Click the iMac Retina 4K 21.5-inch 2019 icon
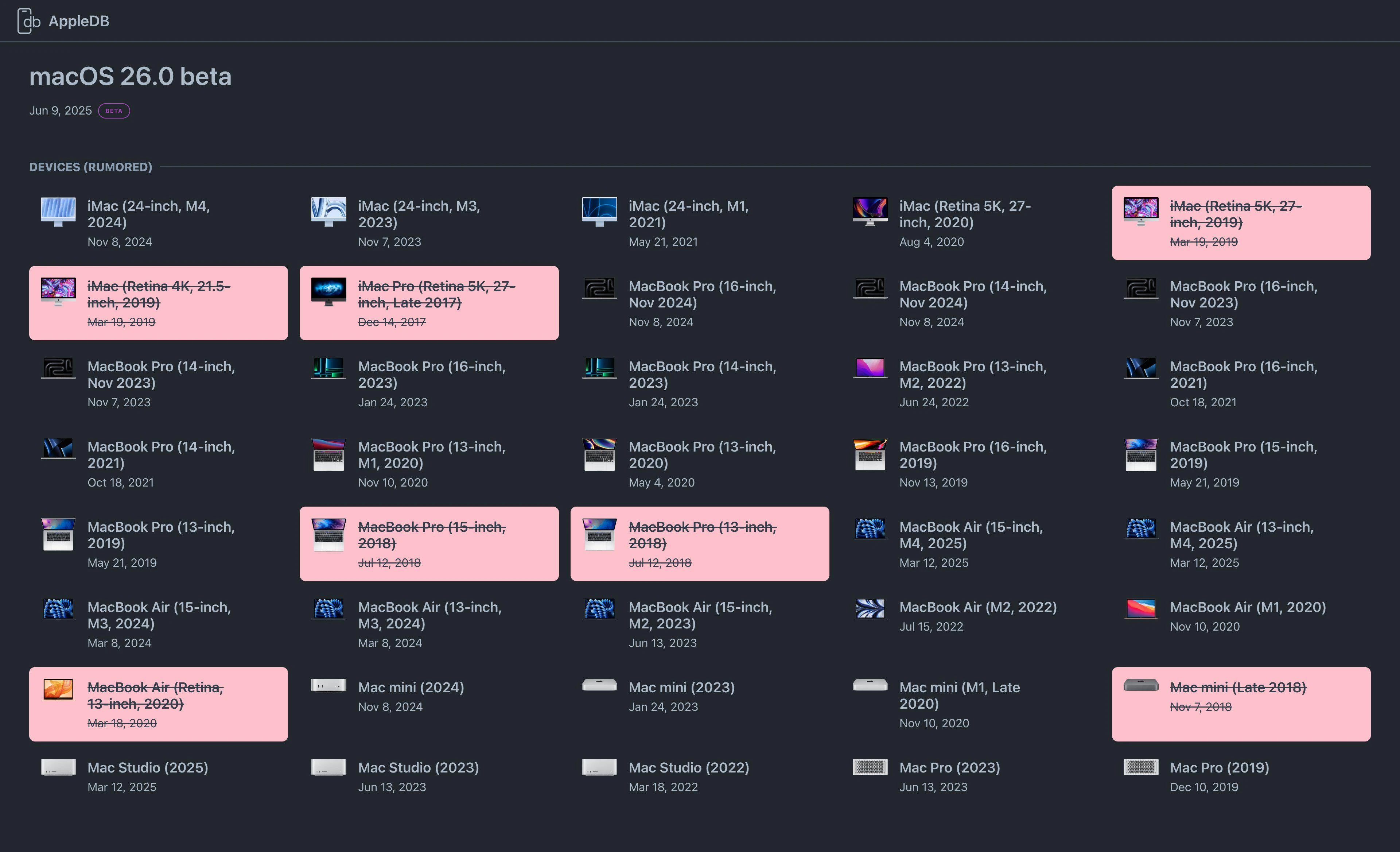This screenshot has width=1400, height=852. [x=58, y=291]
